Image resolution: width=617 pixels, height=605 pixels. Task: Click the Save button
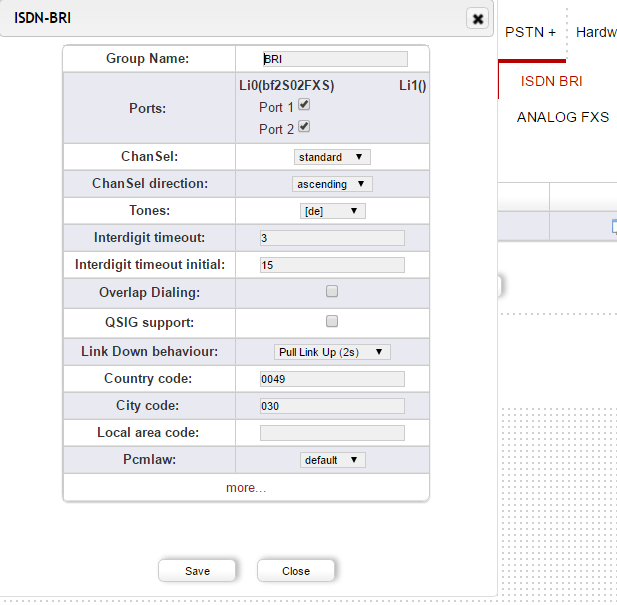coord(197,571)
